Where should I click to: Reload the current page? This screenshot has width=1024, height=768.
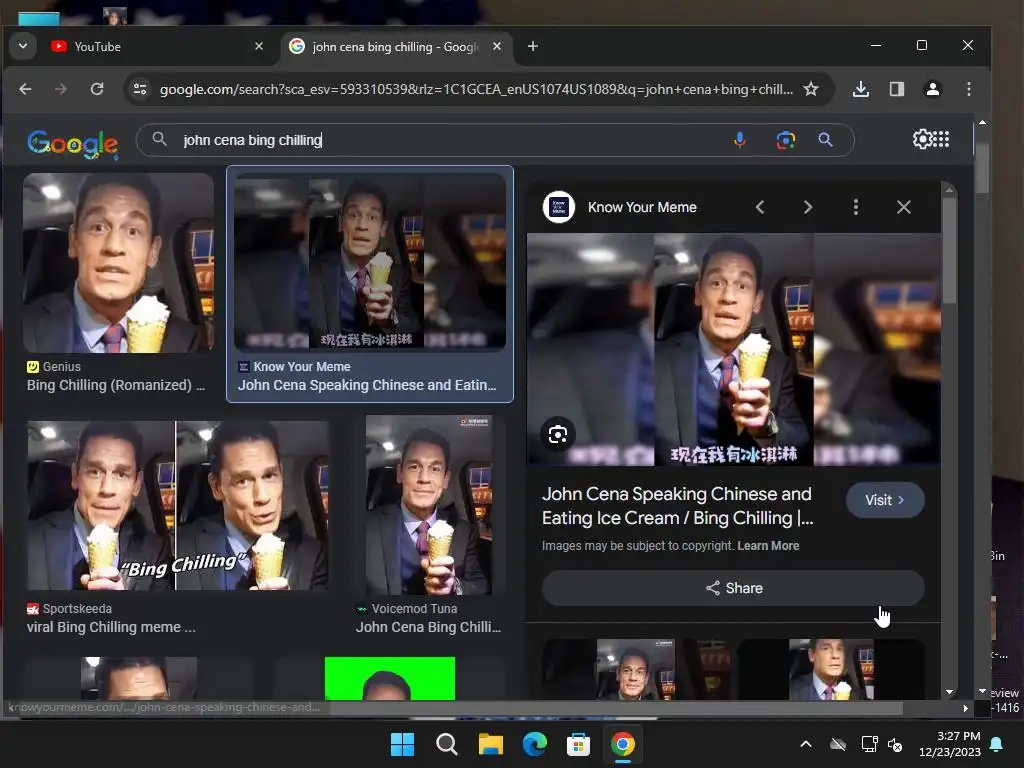[97, 89]
